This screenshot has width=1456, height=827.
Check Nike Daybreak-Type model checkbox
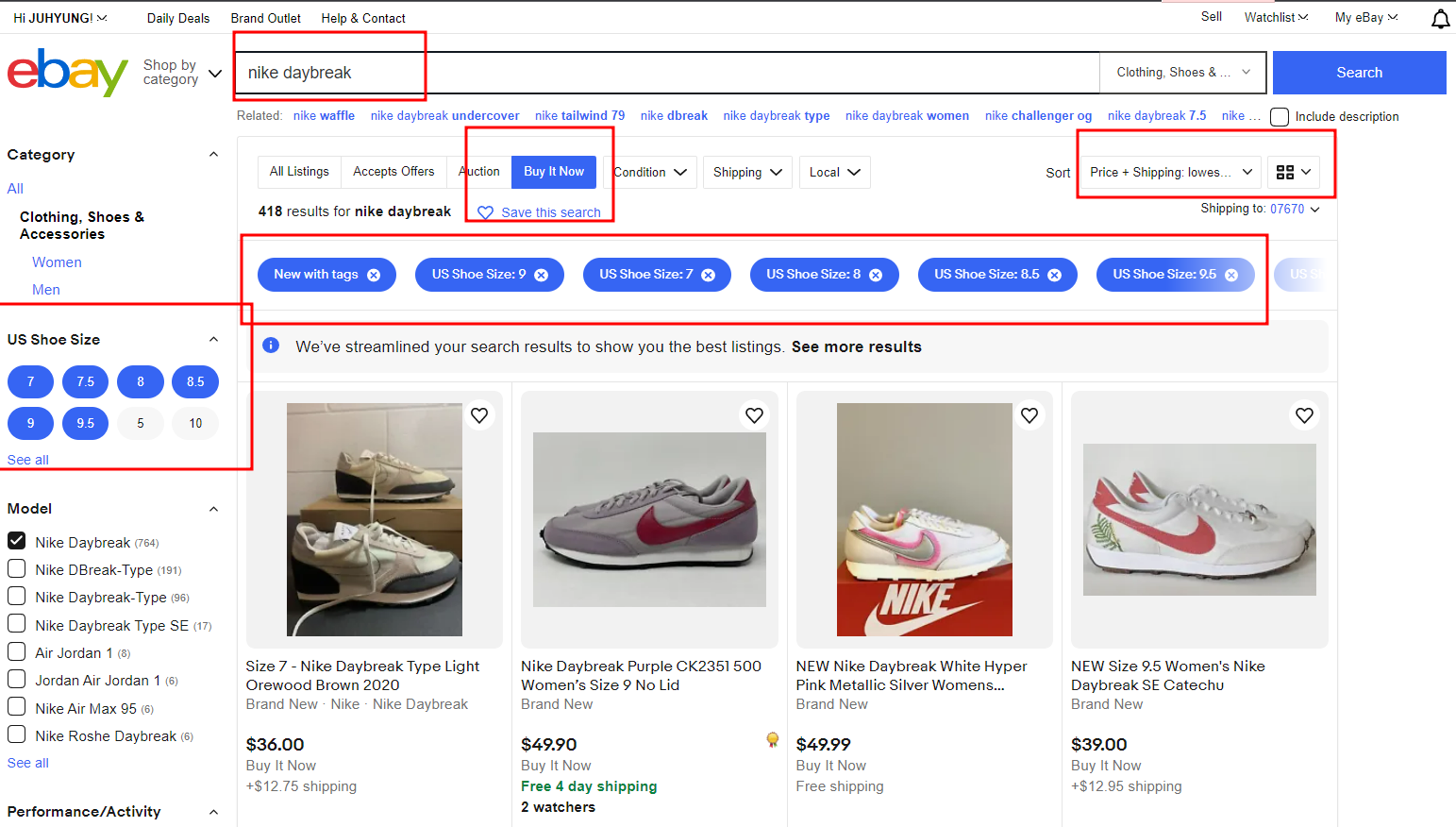16,596
